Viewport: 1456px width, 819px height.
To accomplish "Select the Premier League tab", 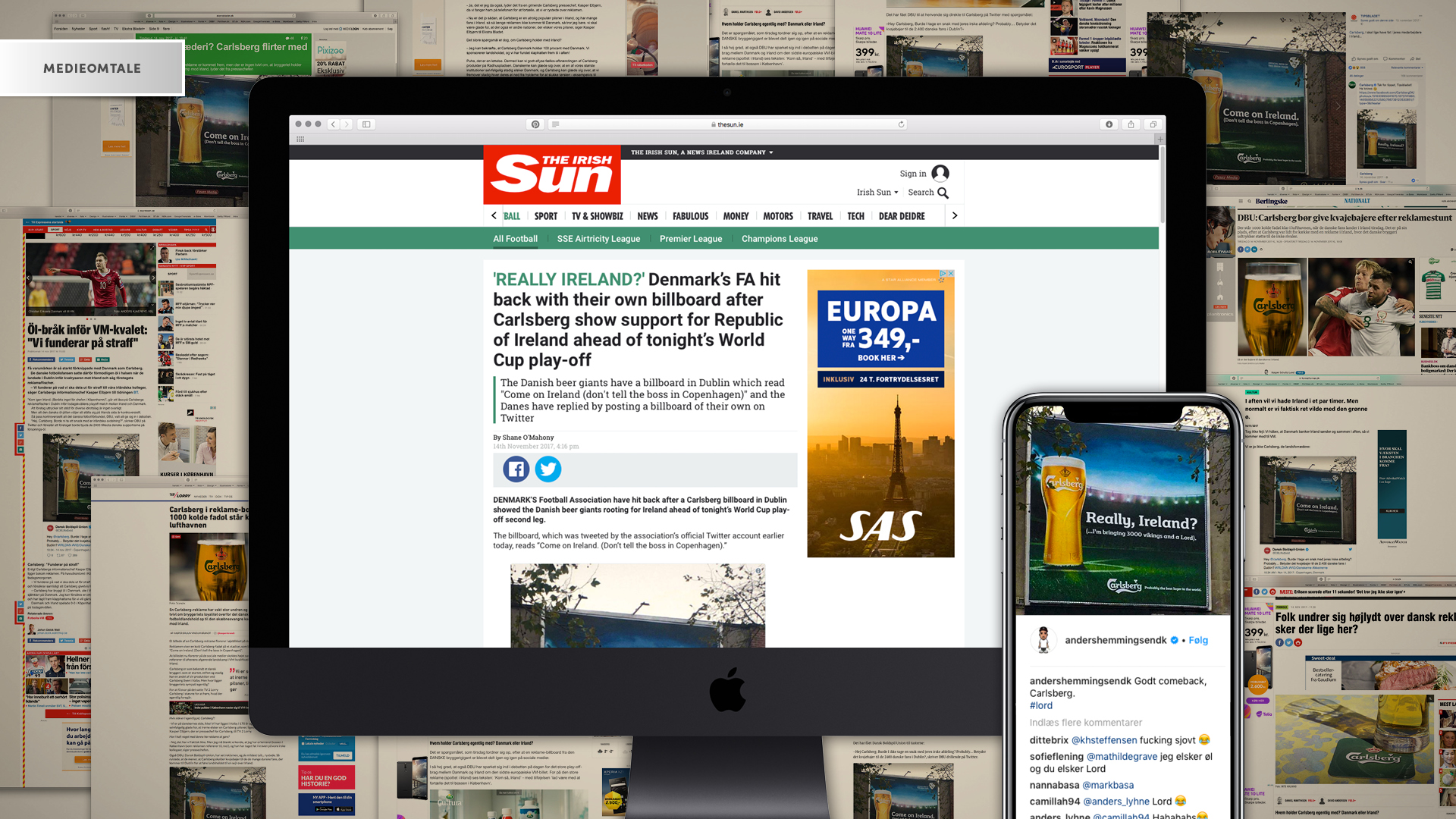I will tap(691, 239).
